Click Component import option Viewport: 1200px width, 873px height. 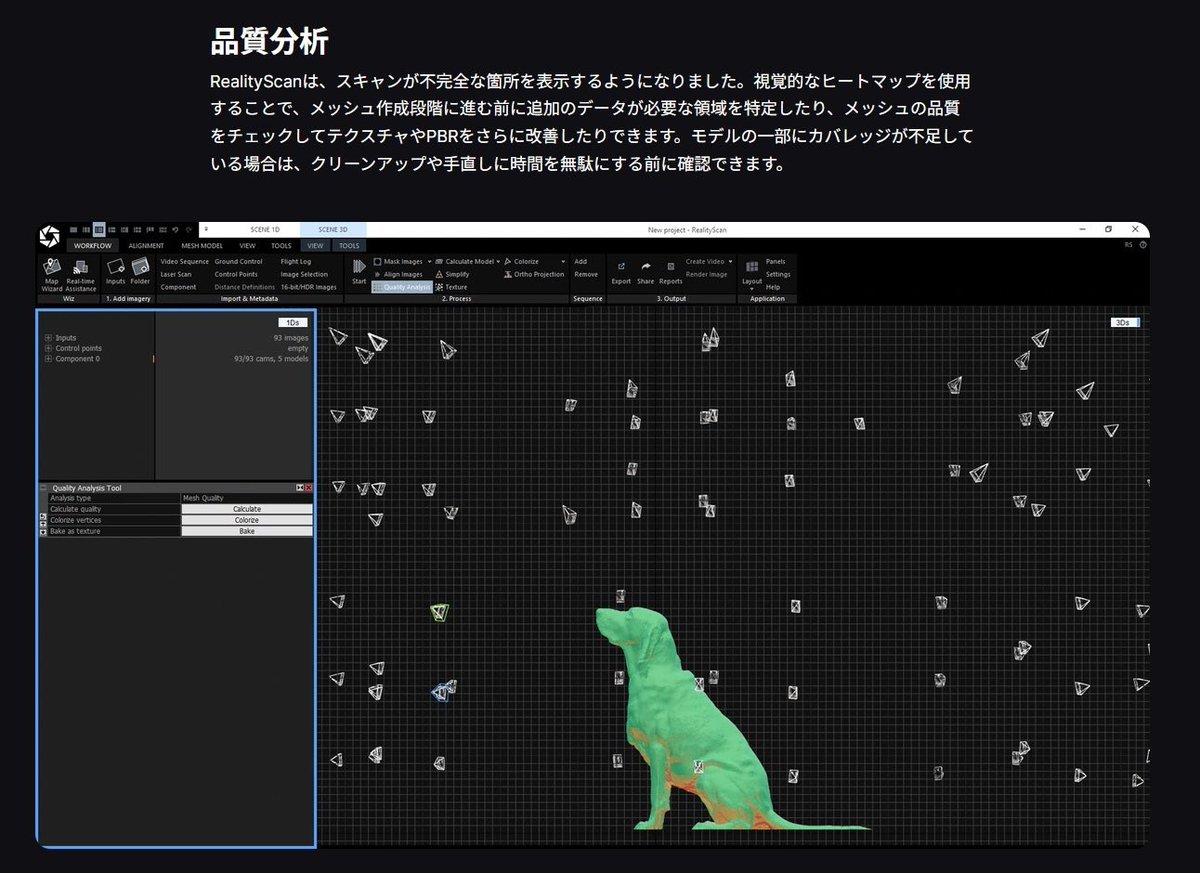(x=178, y=287)
